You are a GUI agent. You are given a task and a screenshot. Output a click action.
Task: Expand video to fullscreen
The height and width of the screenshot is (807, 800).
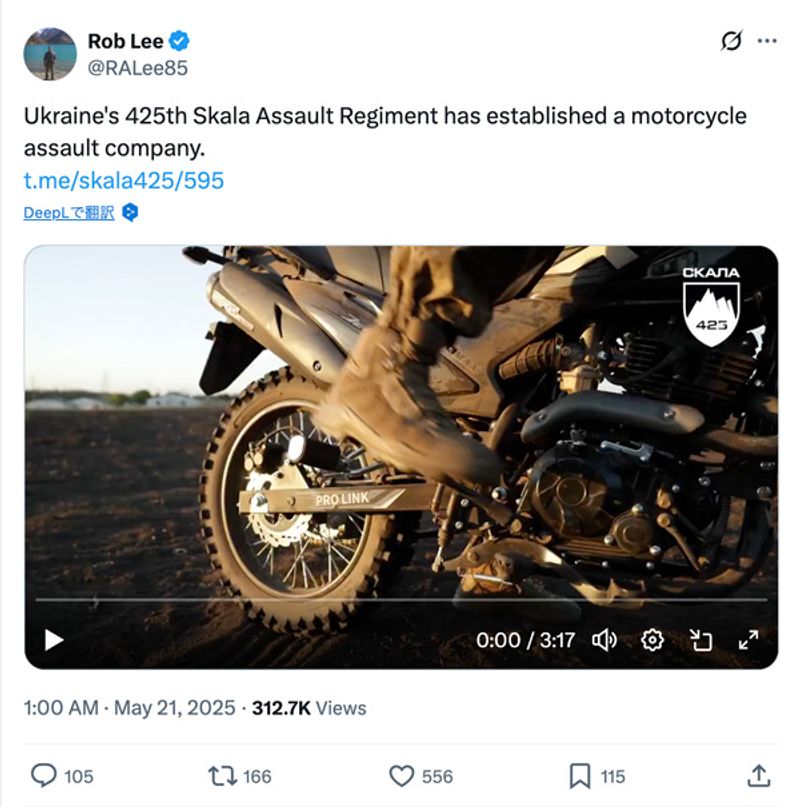click(748, 640)
